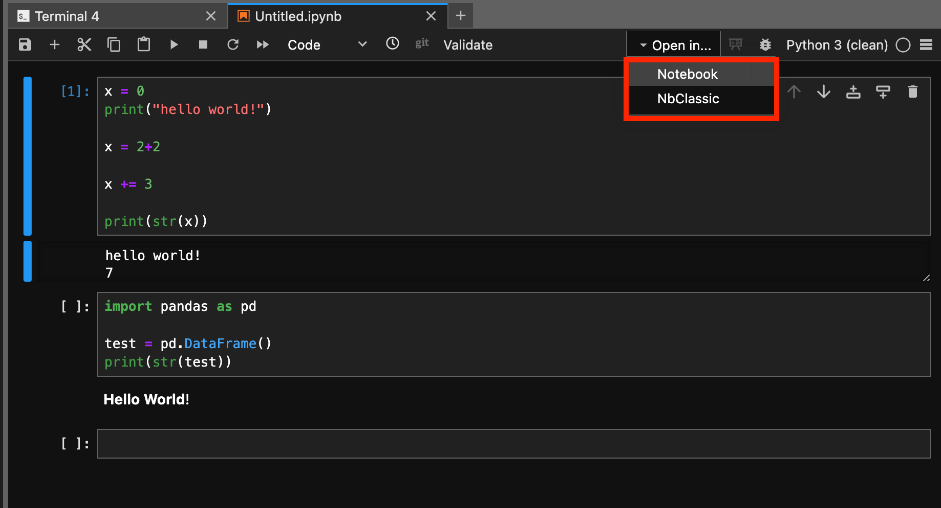The width and height of the screenshot is (941, 508).
Task: Open a new launcher tab with plus
Action: click(460, 16)
